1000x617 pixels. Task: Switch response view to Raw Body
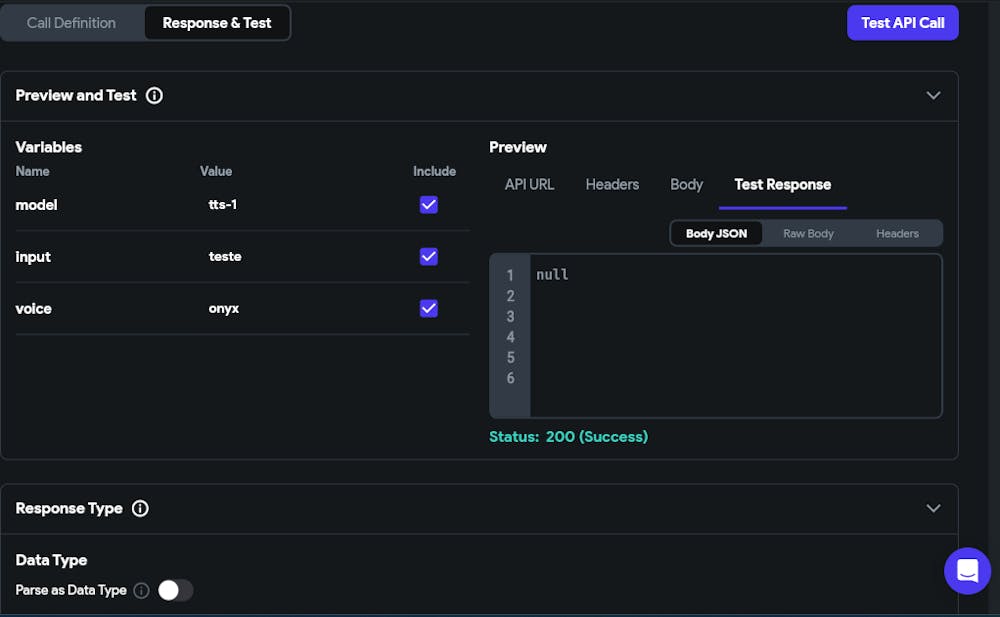[808, 233]
